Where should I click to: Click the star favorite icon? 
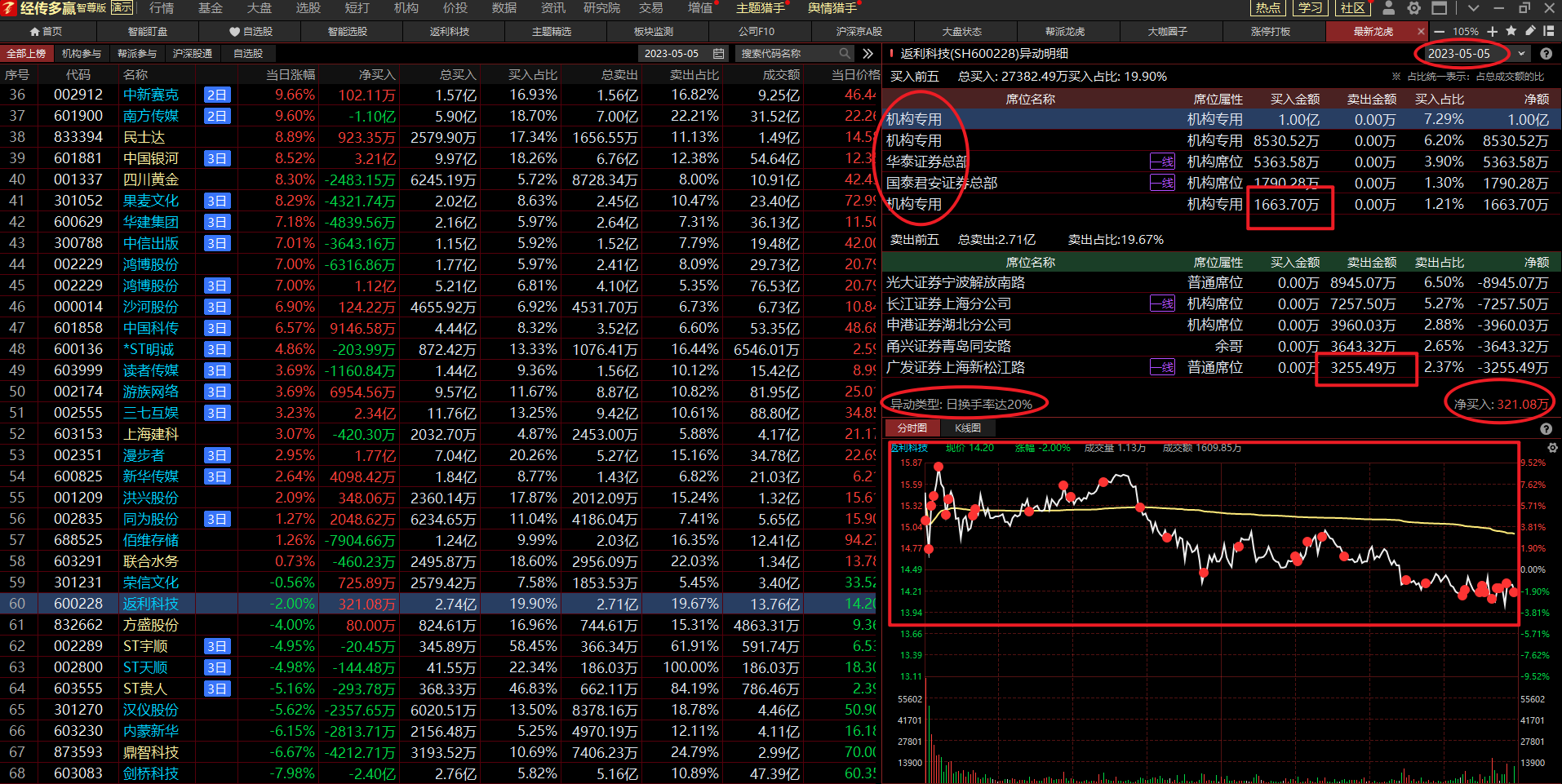pyautogui.click(x=1511, y=31)
